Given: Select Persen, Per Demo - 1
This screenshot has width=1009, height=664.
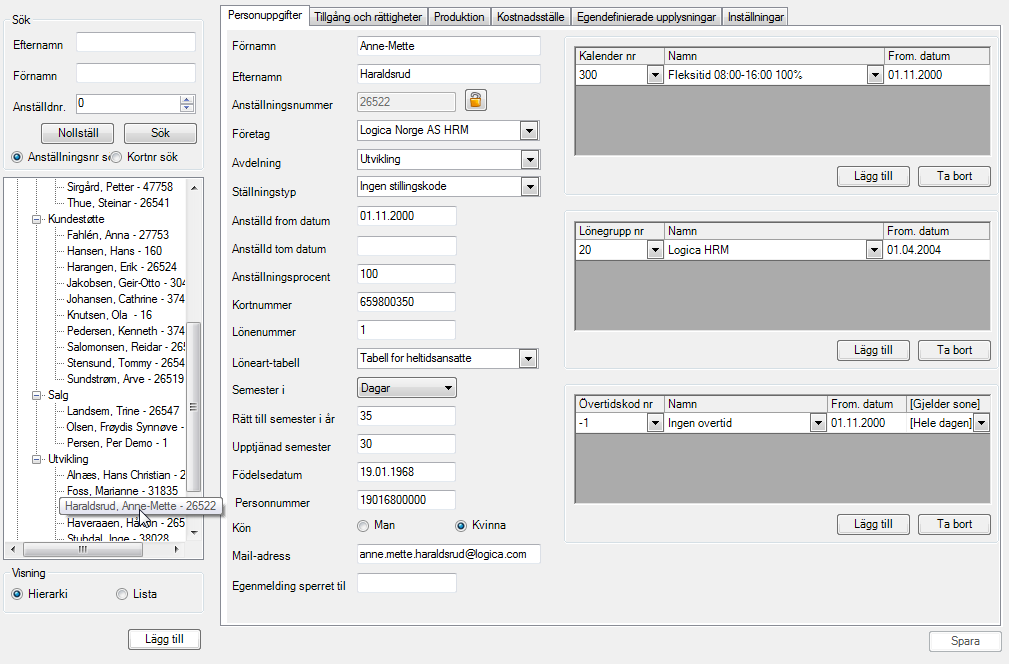Looking at the screenshot, I should click(117, 443).
